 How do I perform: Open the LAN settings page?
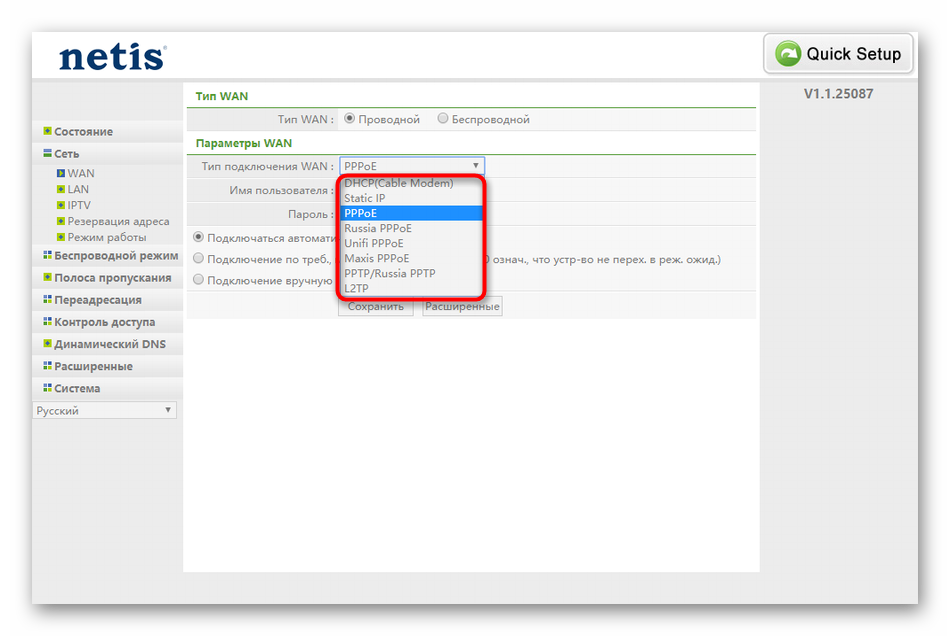click(x=78, y=189)
